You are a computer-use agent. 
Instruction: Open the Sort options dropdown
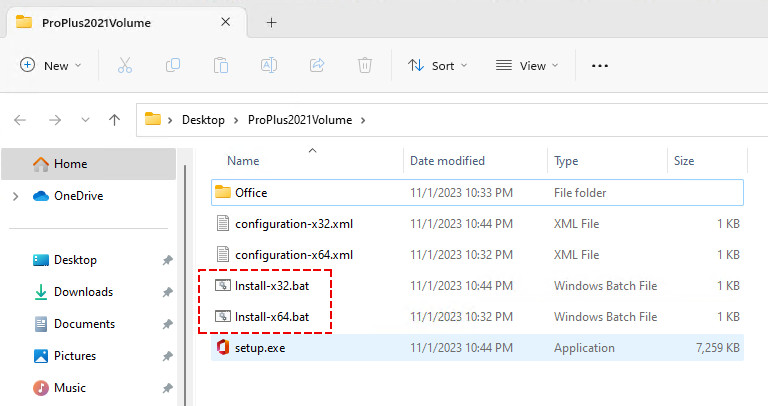pos(437,66)
